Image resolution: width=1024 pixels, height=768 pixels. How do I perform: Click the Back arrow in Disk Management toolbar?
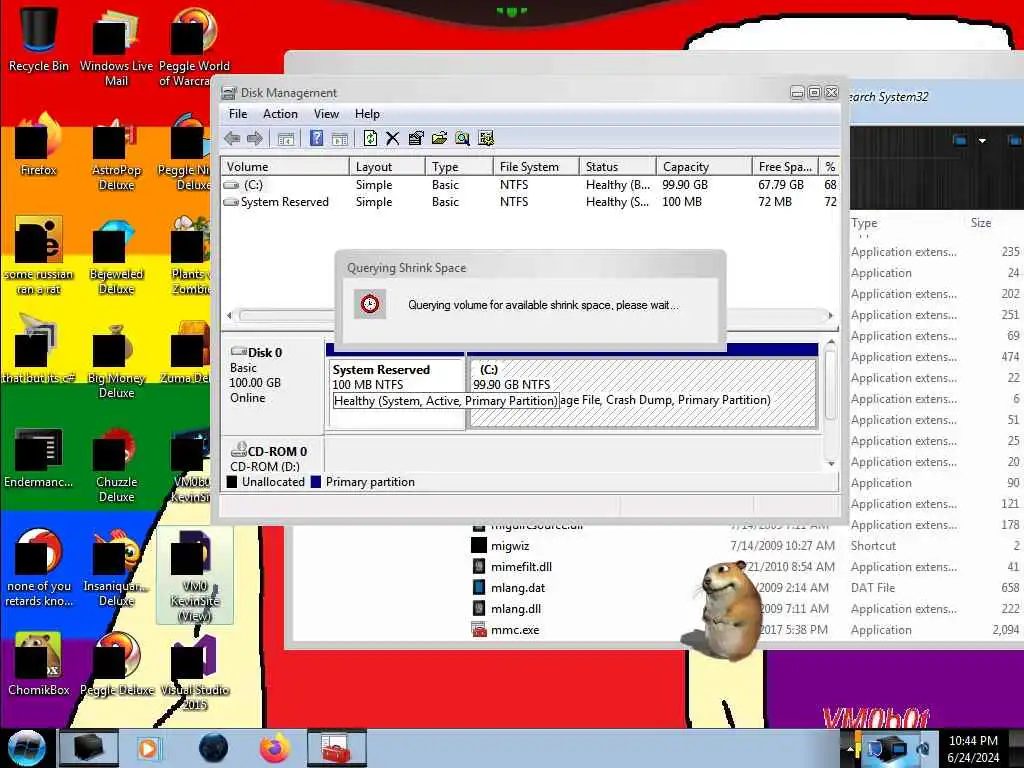pyautogui.click(x=232, y=138)
